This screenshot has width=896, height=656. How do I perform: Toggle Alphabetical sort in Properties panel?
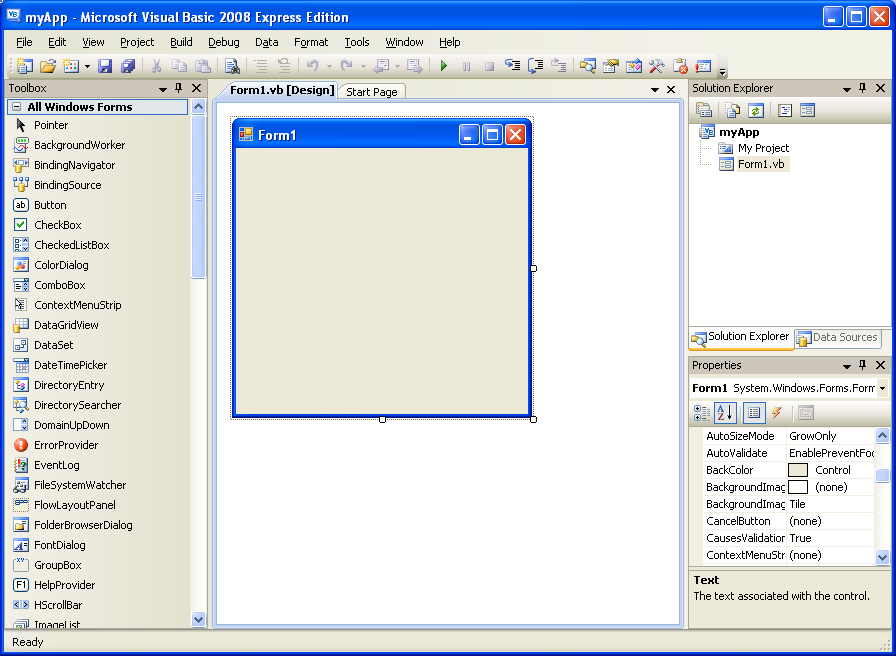point(725,413)
